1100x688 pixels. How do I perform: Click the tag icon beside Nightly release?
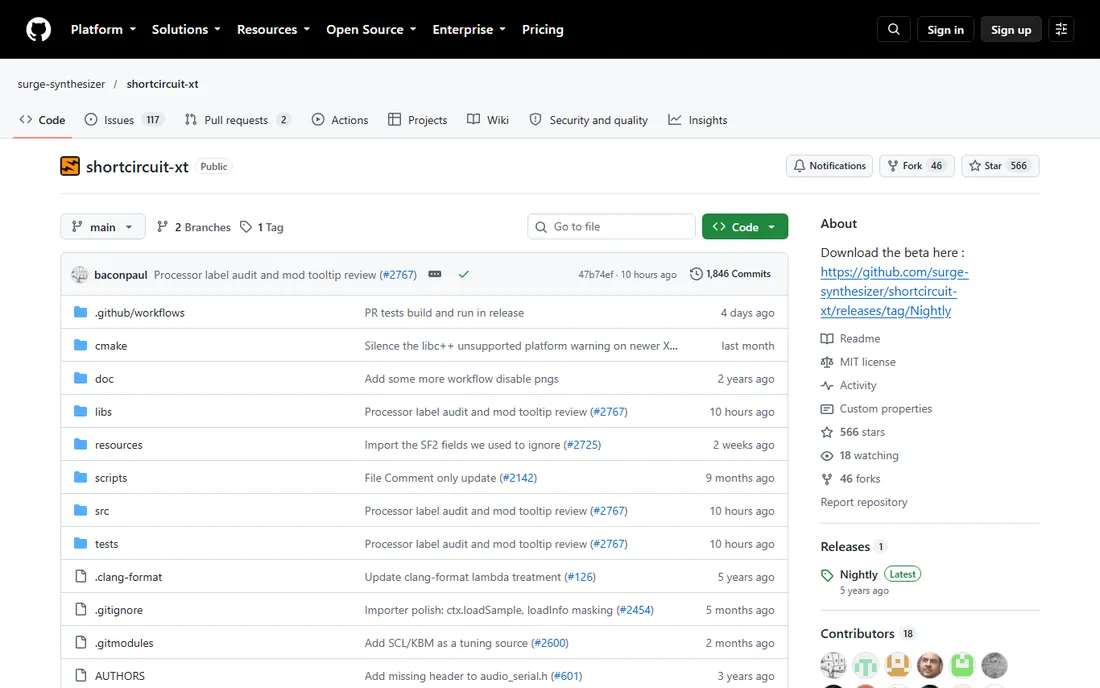tap(827, 575)
